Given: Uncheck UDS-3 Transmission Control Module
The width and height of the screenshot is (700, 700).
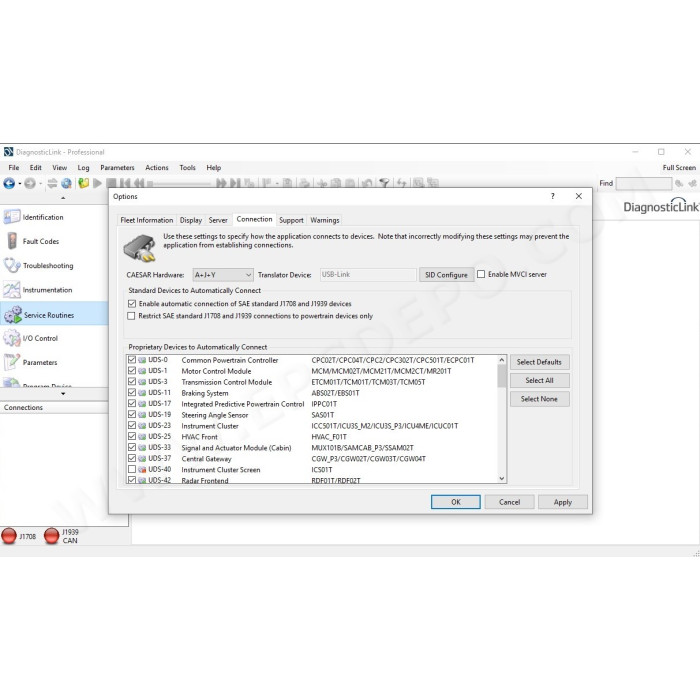Looking at the screenshot, I should [x=132, y=381].
